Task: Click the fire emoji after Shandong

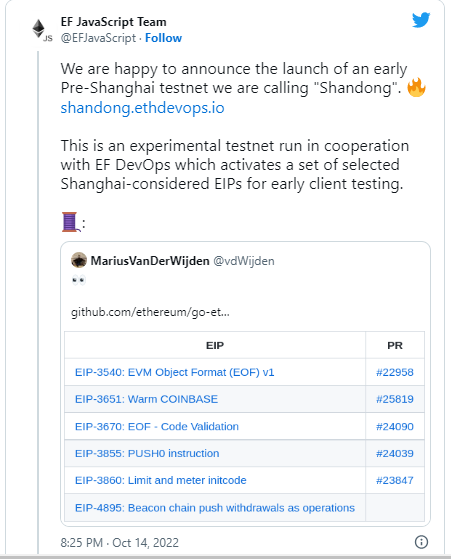Action: pyautogui.click(x=416, y=88)
